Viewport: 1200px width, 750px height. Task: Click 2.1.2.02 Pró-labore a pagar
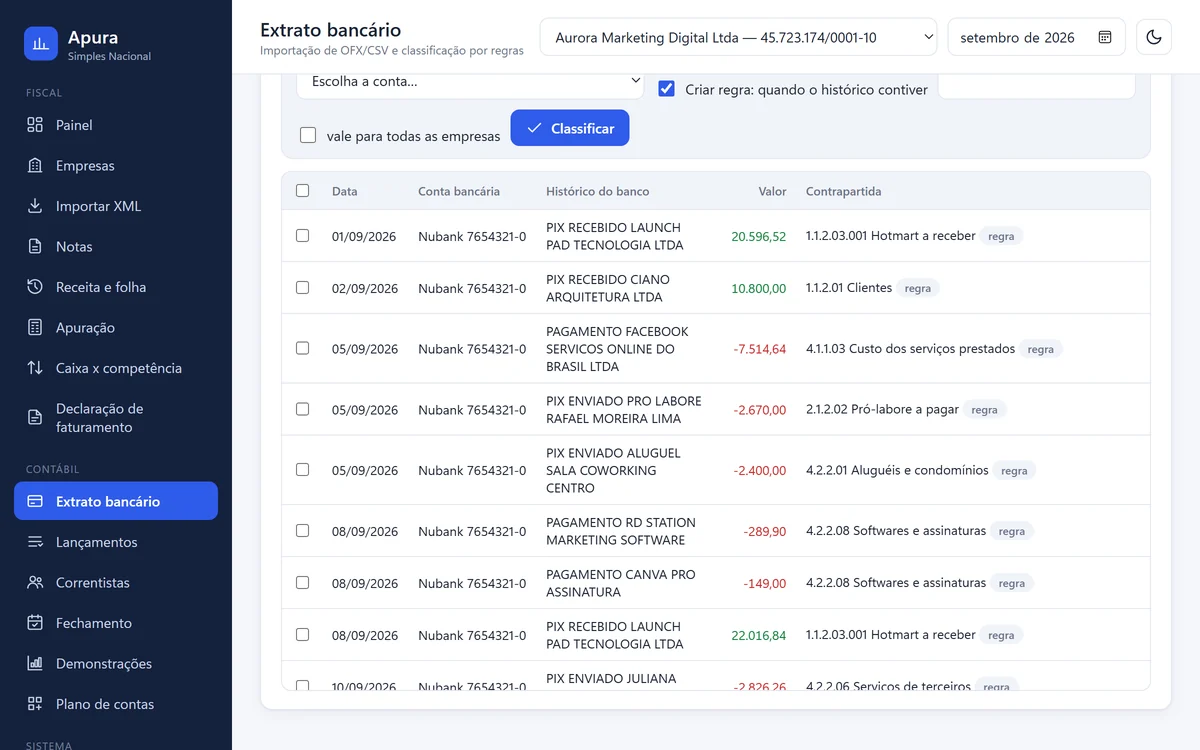tap(882, 409)
